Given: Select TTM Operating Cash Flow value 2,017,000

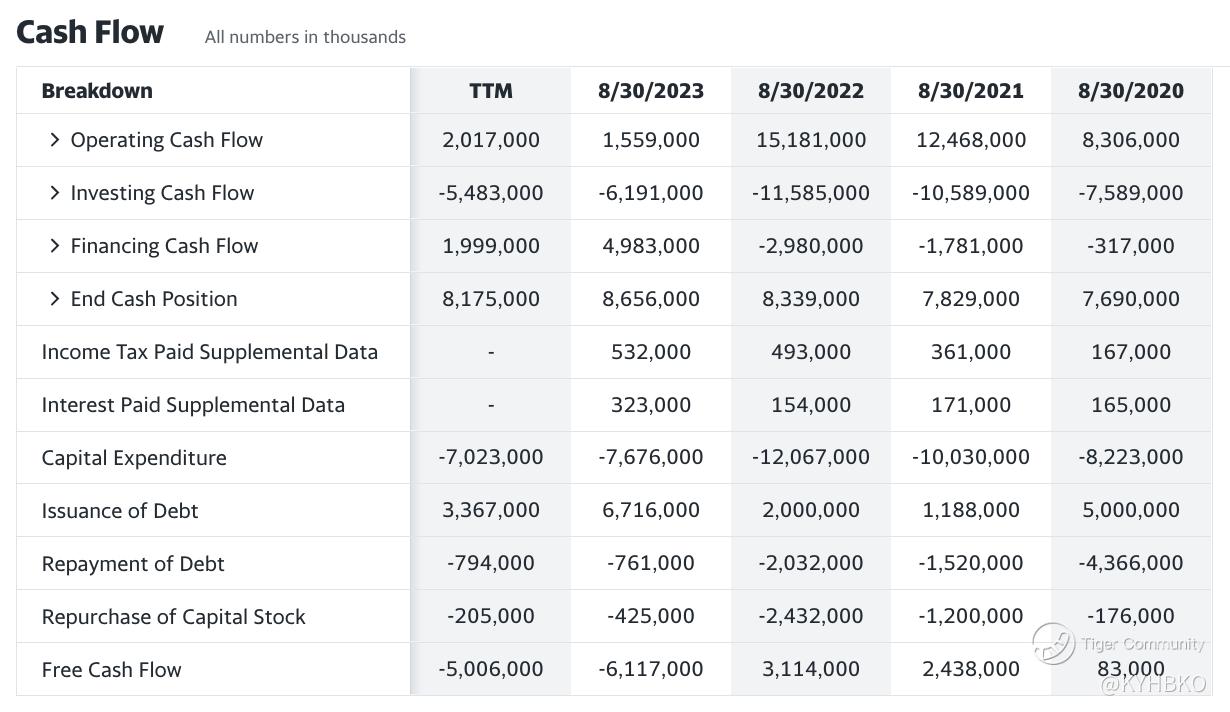Looking at the screenshot, I should point(491,140).
